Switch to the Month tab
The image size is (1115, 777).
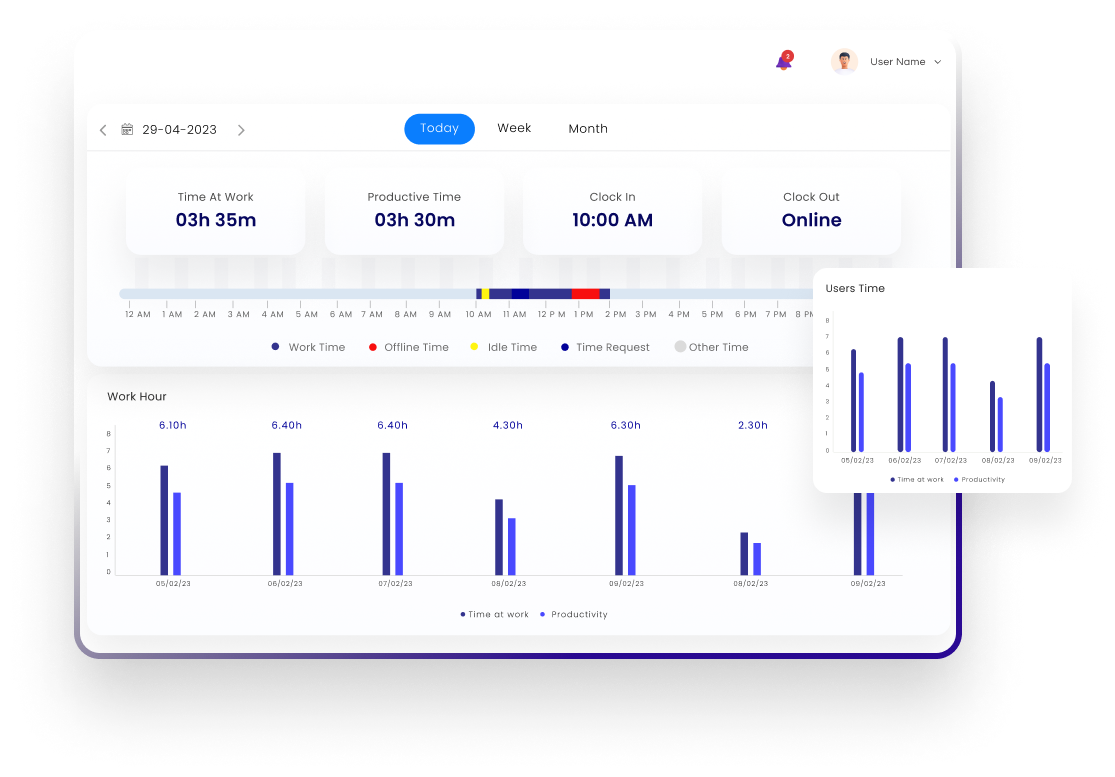pos(588,128)
